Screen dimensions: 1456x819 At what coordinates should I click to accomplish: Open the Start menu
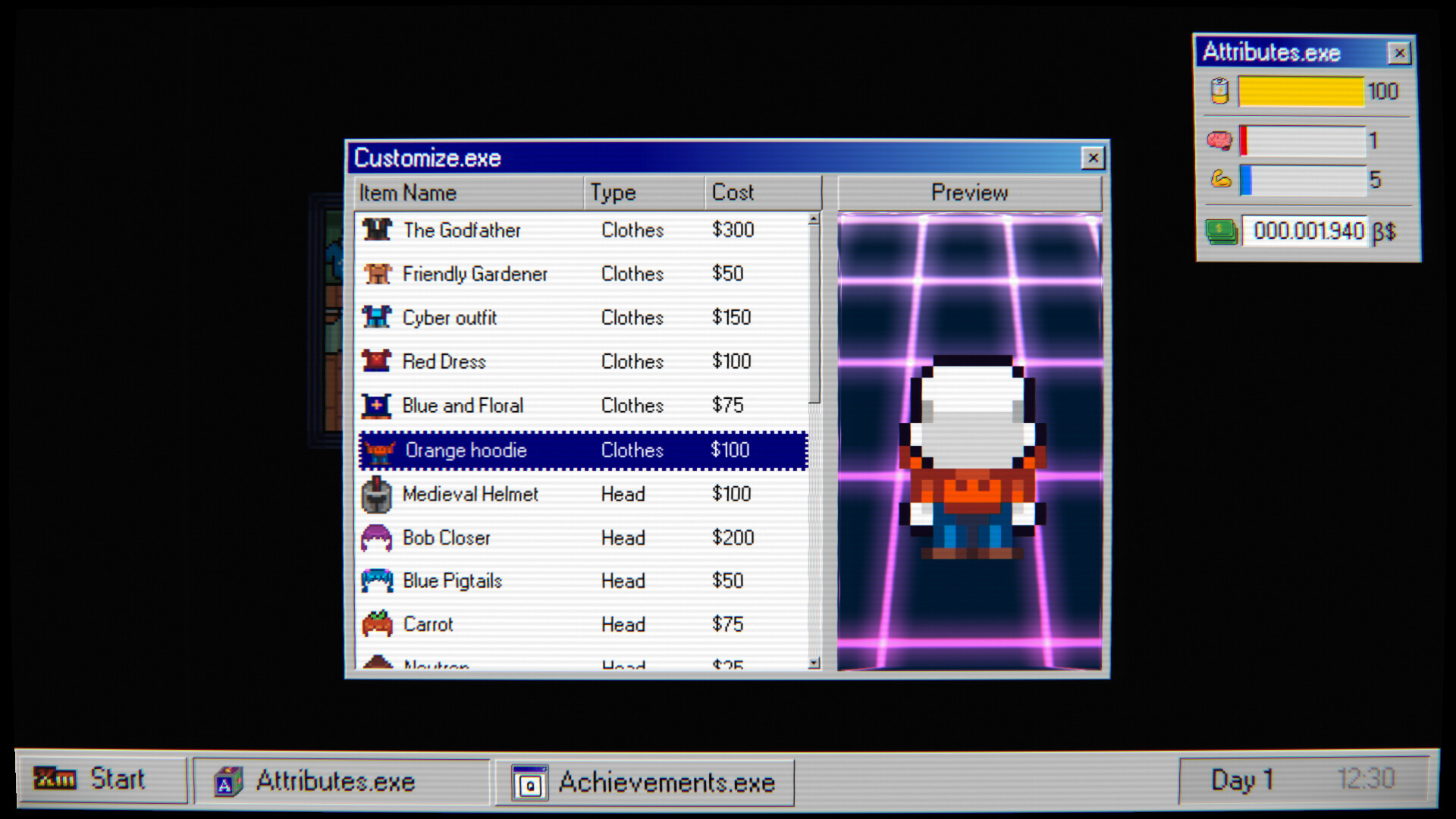(103, 778)
